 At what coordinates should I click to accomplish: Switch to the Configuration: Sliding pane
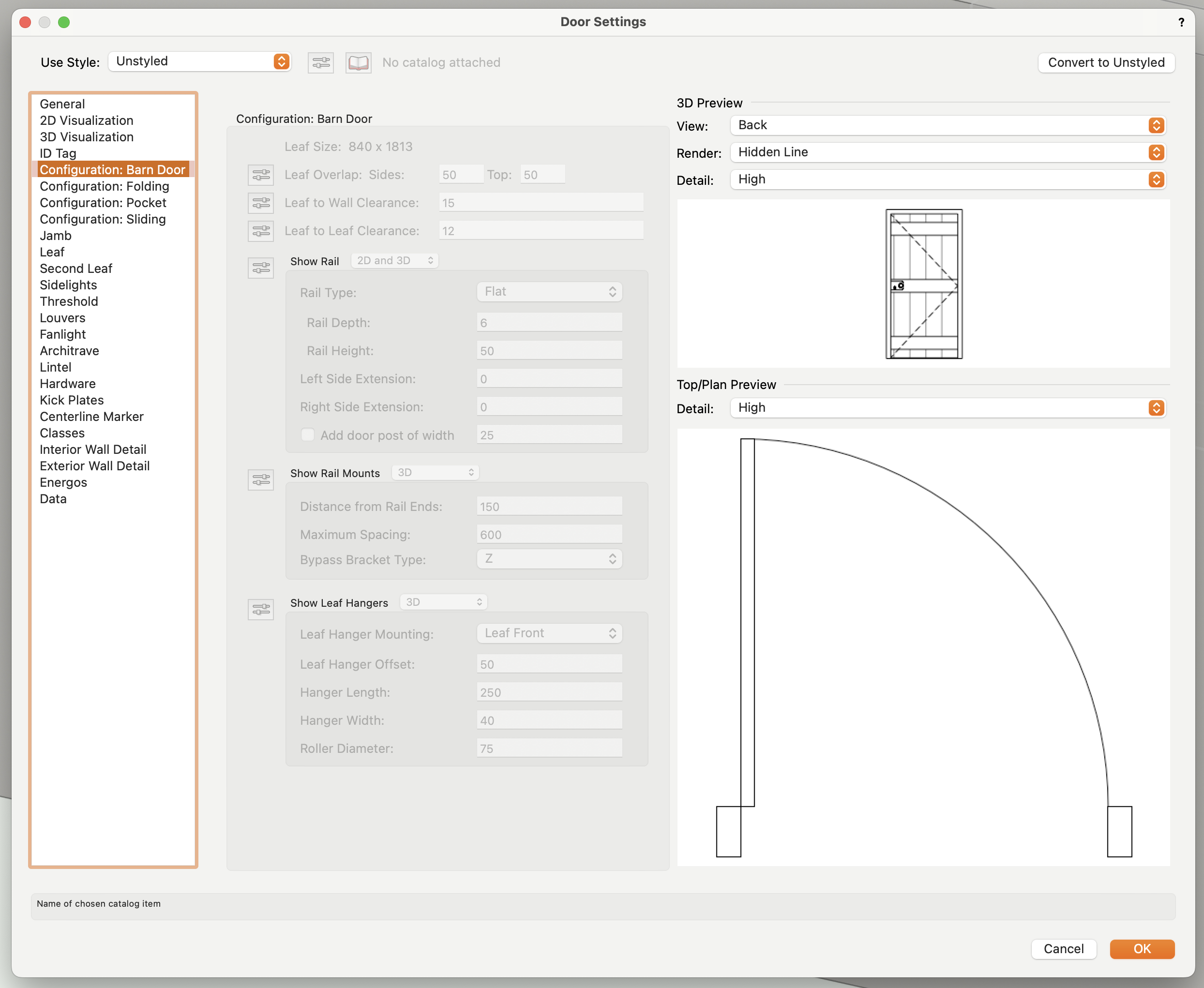pos(103,219)
